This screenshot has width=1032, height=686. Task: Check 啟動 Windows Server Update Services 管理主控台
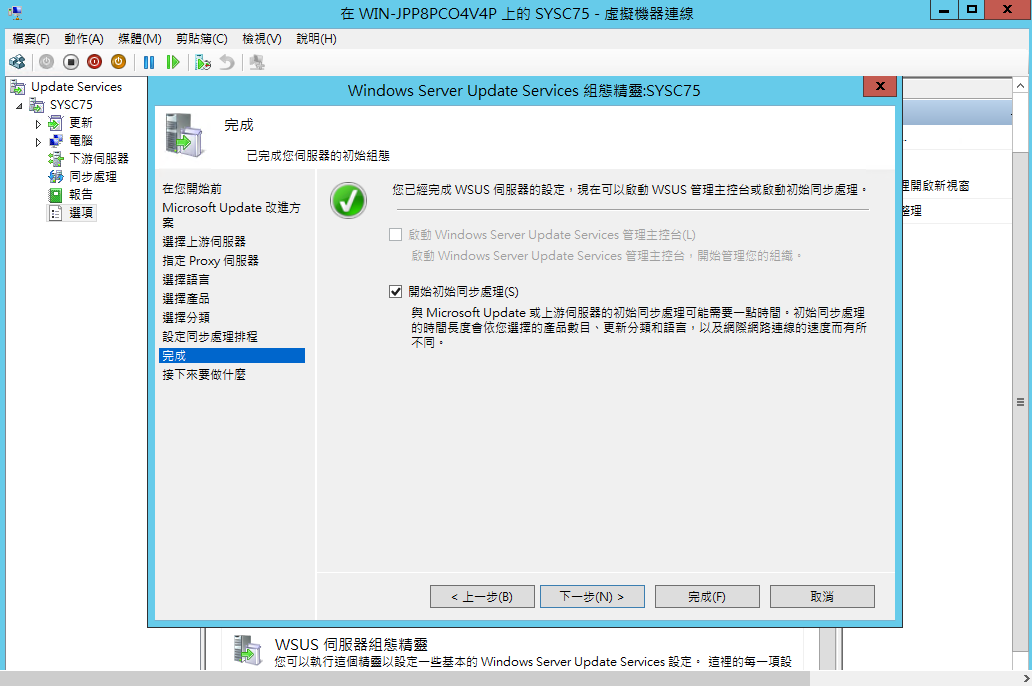coord(396,234)
